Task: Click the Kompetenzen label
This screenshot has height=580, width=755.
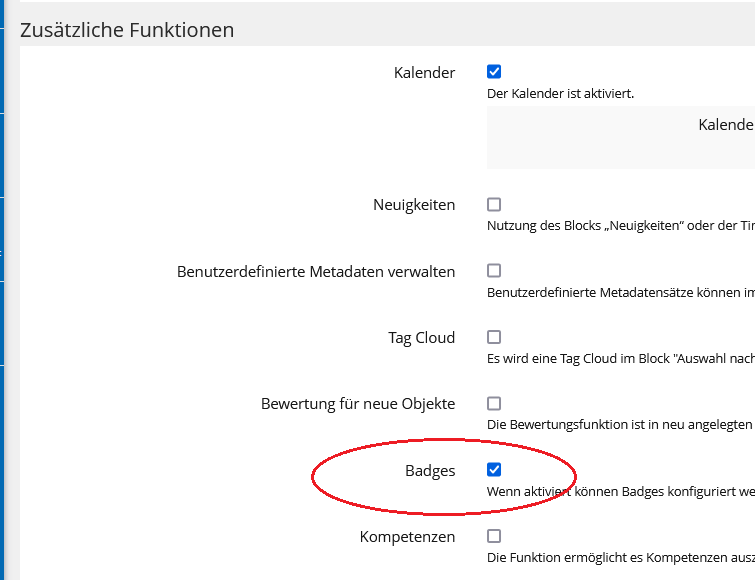Action: [x=407, y=537]
